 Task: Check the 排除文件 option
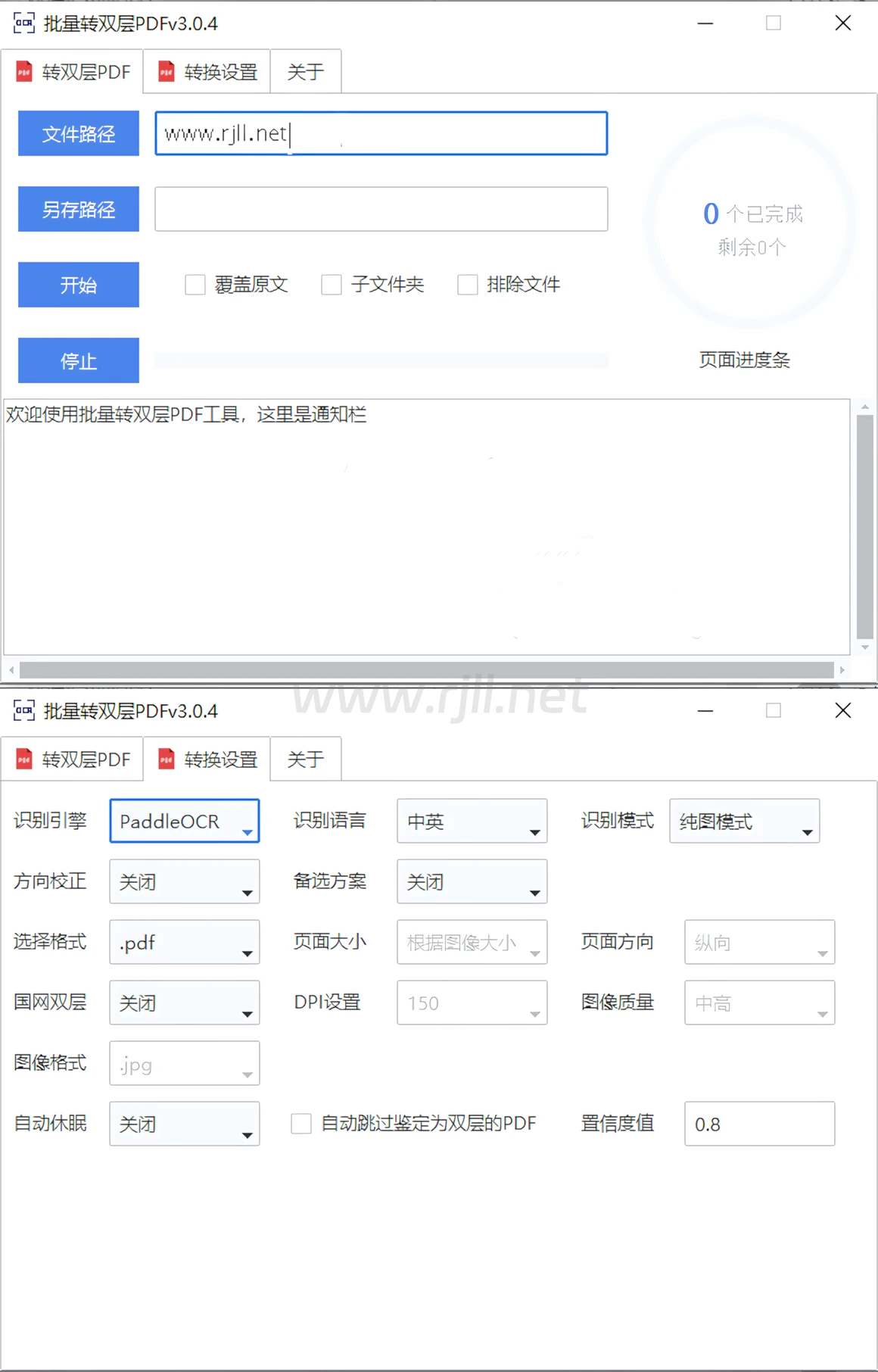click(468, 285)
